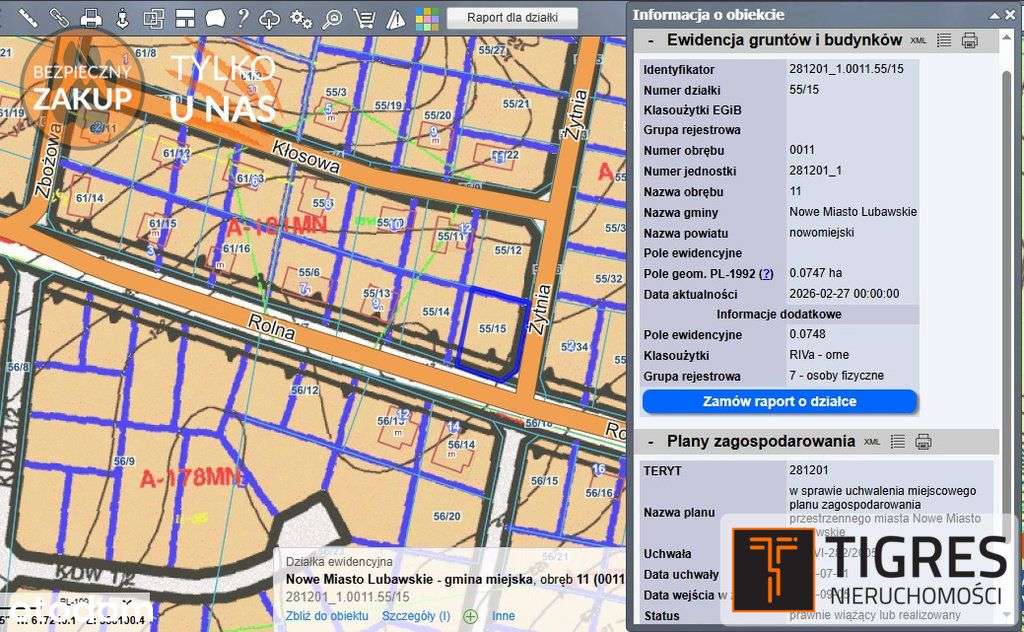Open the layout panels icon
This screenshot has height=632, width=1024.
coord(185,18)
